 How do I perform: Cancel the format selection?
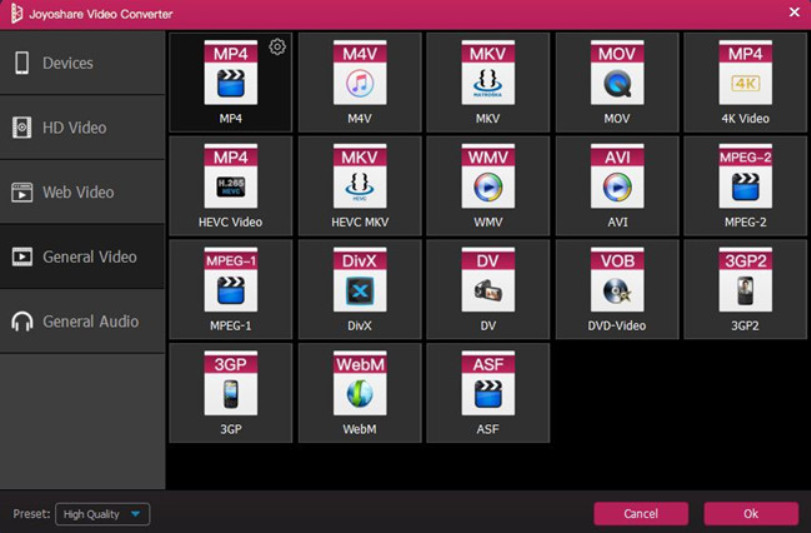(x=641, y=514)
